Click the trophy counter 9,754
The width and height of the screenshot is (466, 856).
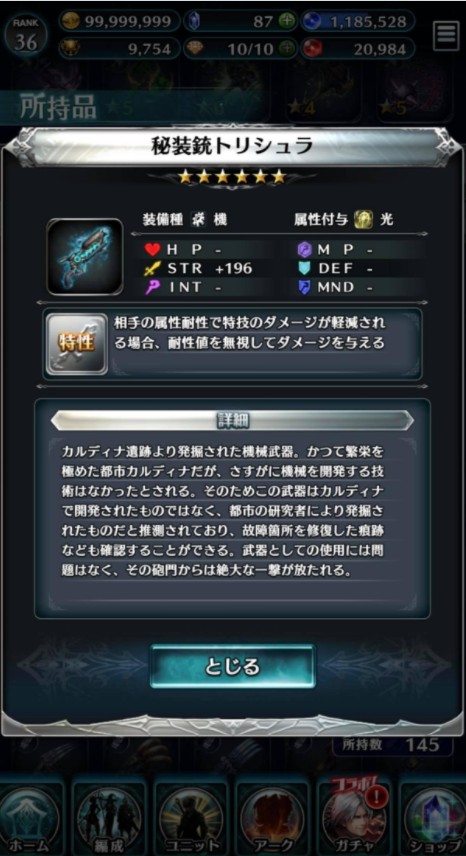click(119, 49)
